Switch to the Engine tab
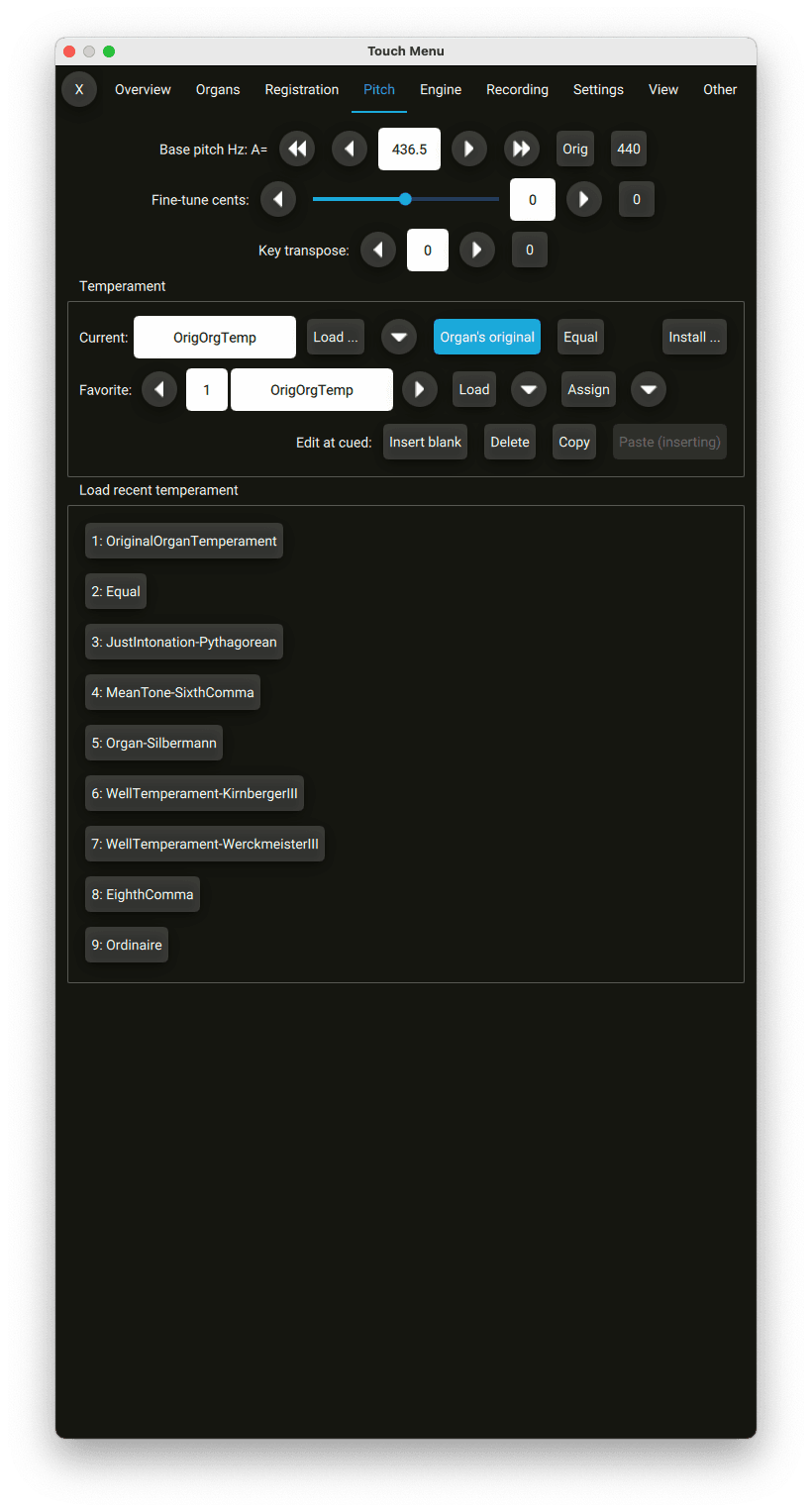The image size is (812, 1512). tap(441, 89)
